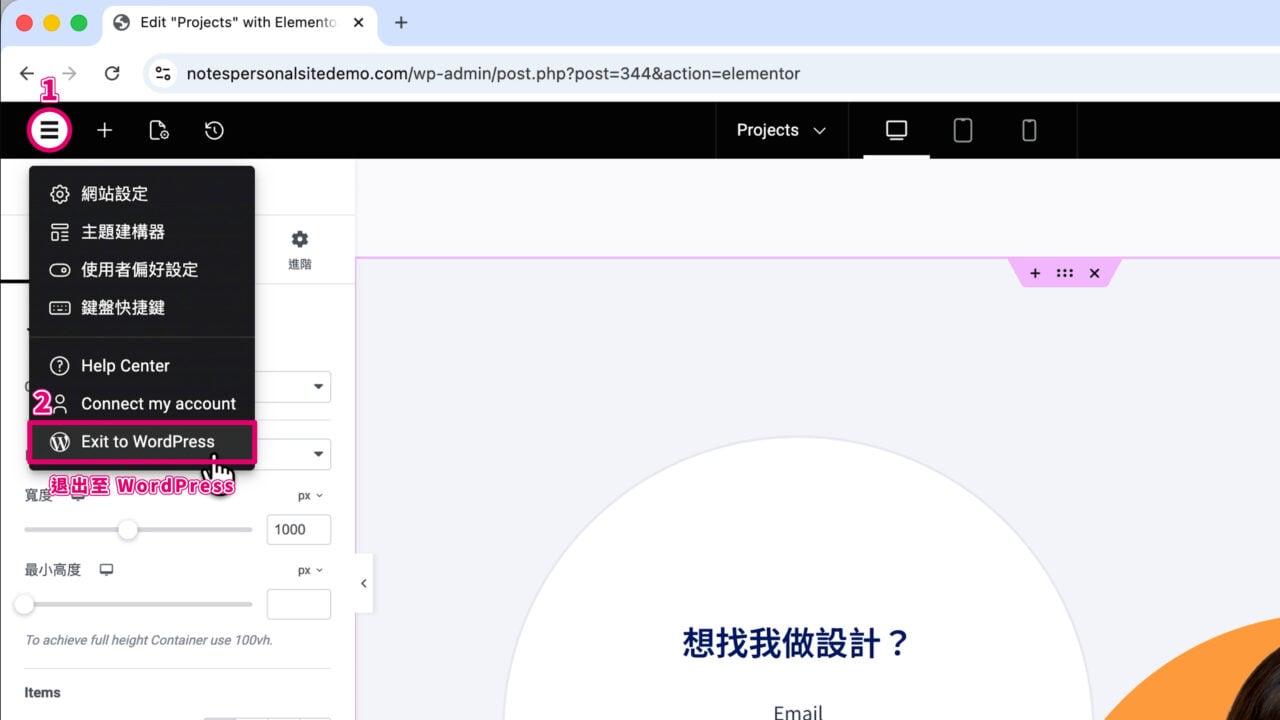This screenshot has width=1280, height=720.
Task: Open a new browser tab
Action: (401, 22)
